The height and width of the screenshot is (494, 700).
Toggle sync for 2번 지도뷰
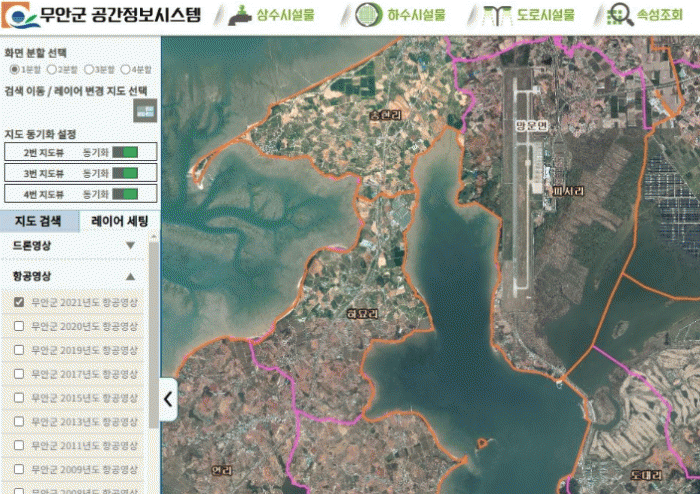[x=124, y=153]
